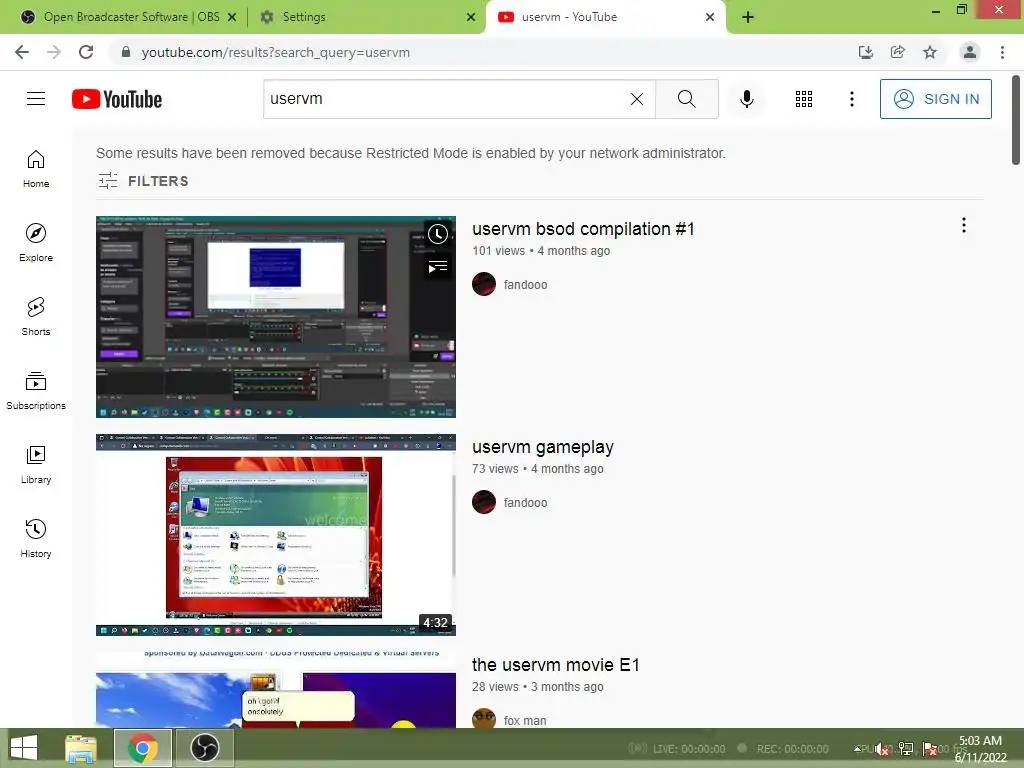The image size is (1024, 768).
Task: Open Chrome three-dot menu
Action: click(1002, 52)
